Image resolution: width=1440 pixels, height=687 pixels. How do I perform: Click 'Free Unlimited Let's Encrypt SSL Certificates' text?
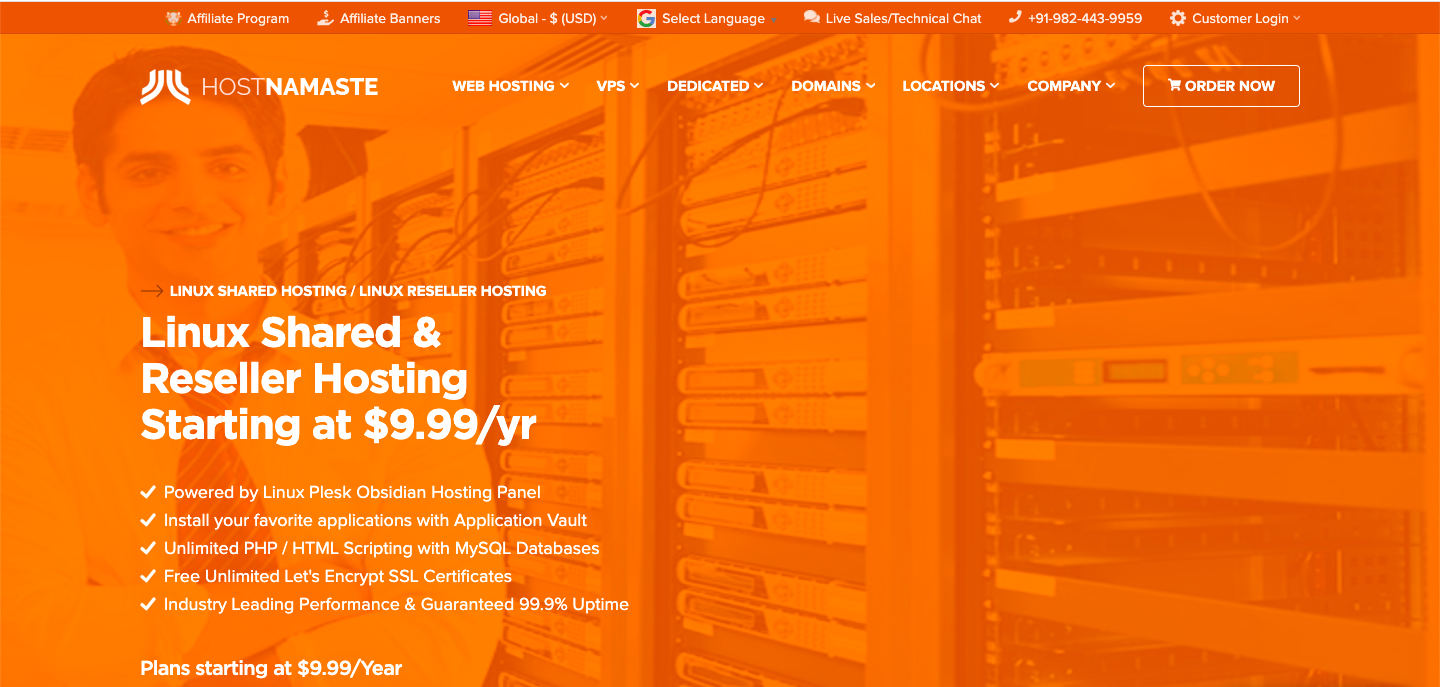[x=338, y=576]
